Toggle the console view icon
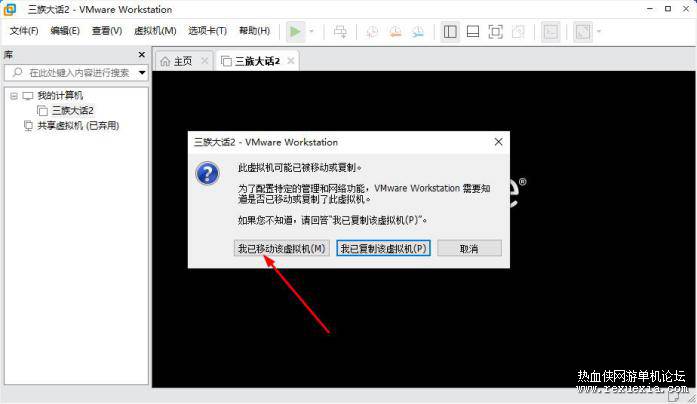Screen dimensions: 697x404 550,32
